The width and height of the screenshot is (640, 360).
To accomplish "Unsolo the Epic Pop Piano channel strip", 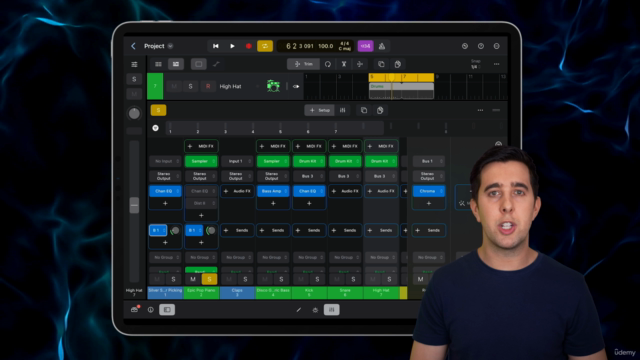I will (209, 279).
